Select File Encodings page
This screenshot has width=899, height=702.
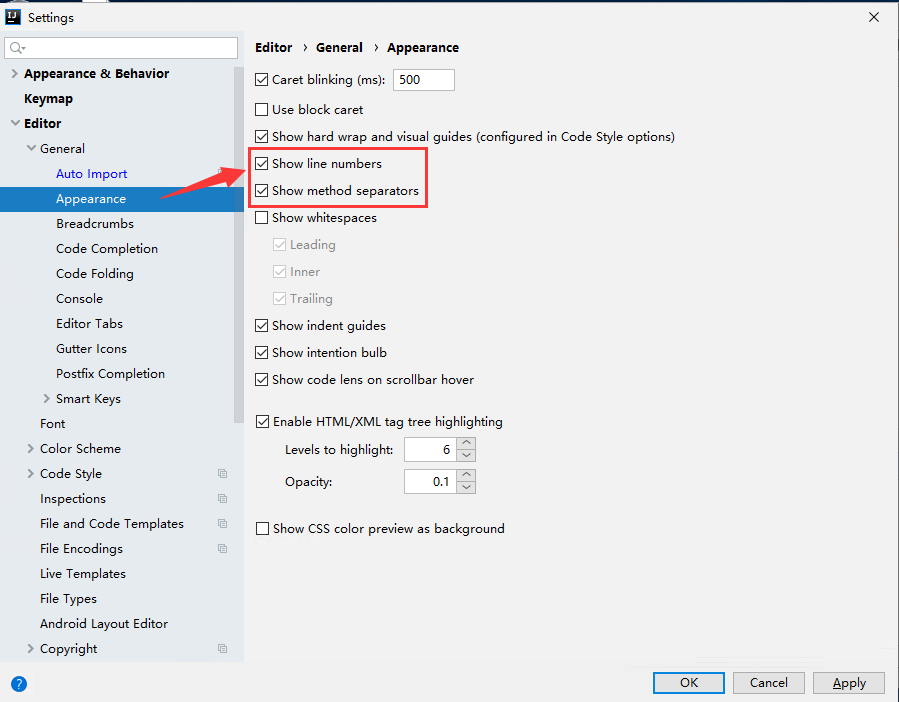(x=81, y=549)
